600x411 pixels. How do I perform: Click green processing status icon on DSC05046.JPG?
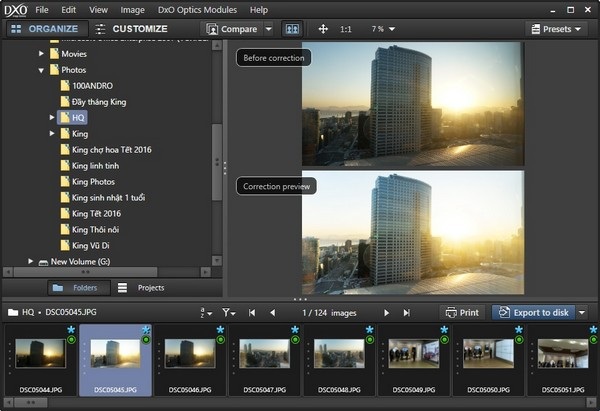220,339
